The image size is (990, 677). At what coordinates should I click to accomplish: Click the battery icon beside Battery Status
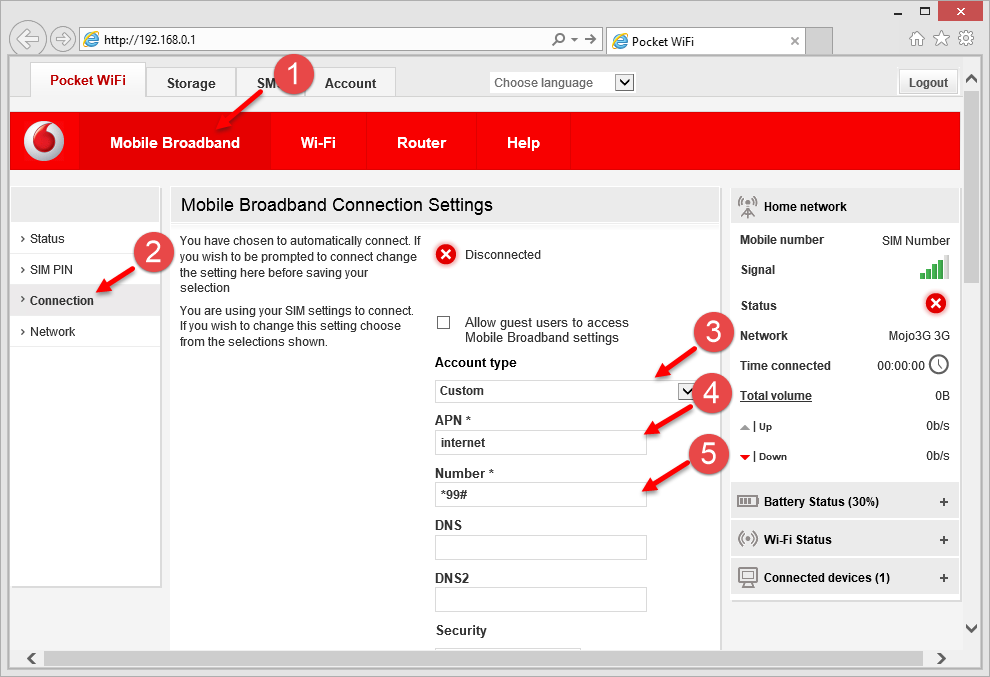point(748,501)
